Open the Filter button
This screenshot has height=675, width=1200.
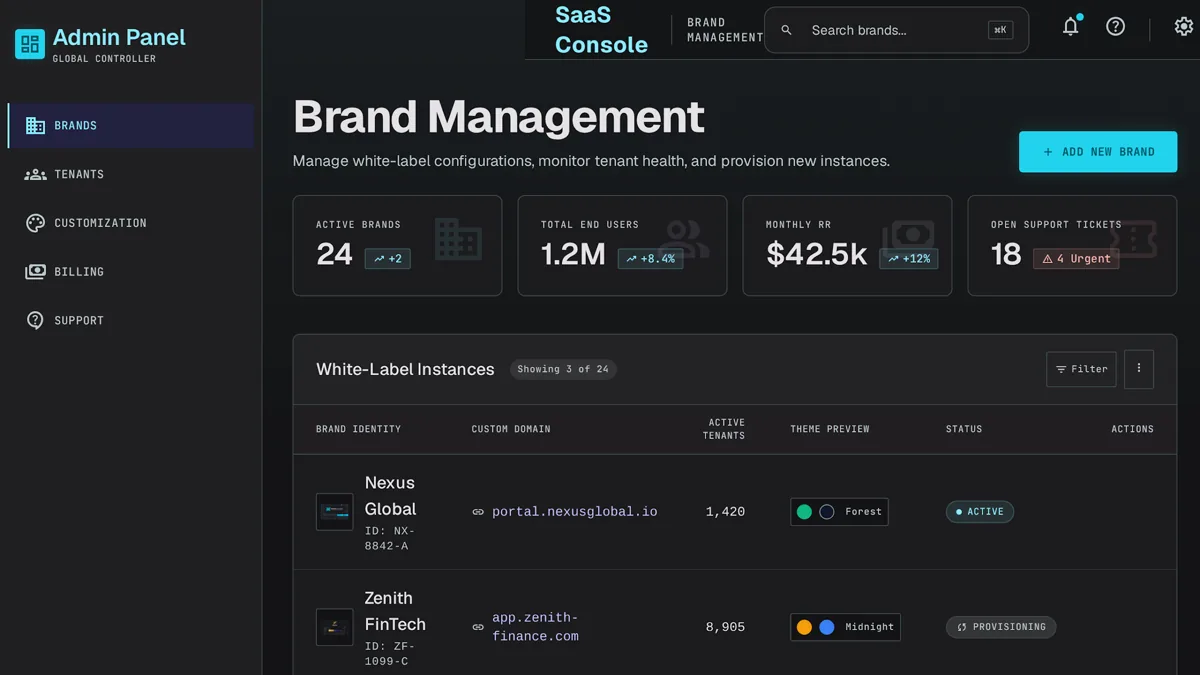pyautogui.click(x=1081, y=369)
